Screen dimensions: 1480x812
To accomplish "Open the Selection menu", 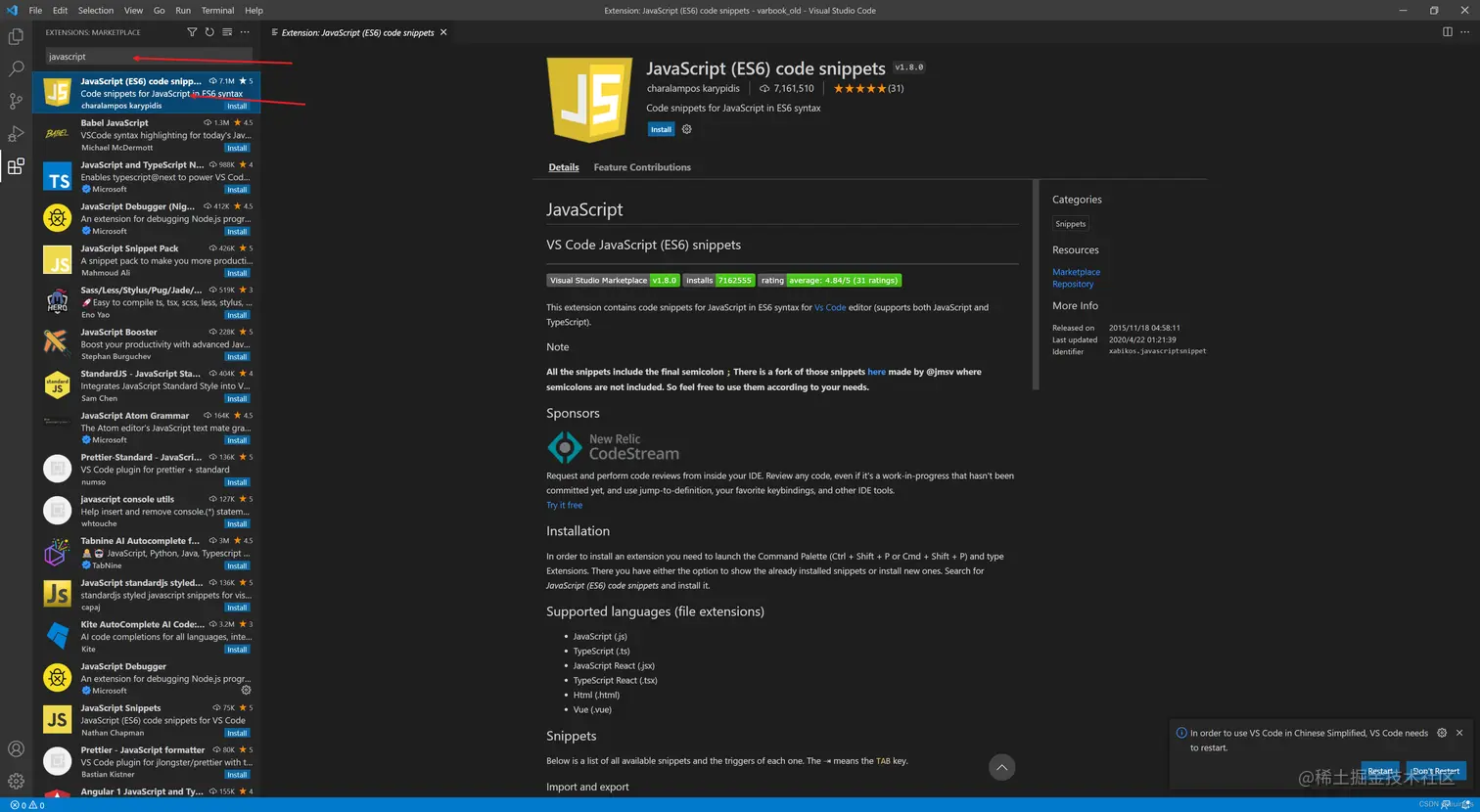I will [x=96, y=10].
